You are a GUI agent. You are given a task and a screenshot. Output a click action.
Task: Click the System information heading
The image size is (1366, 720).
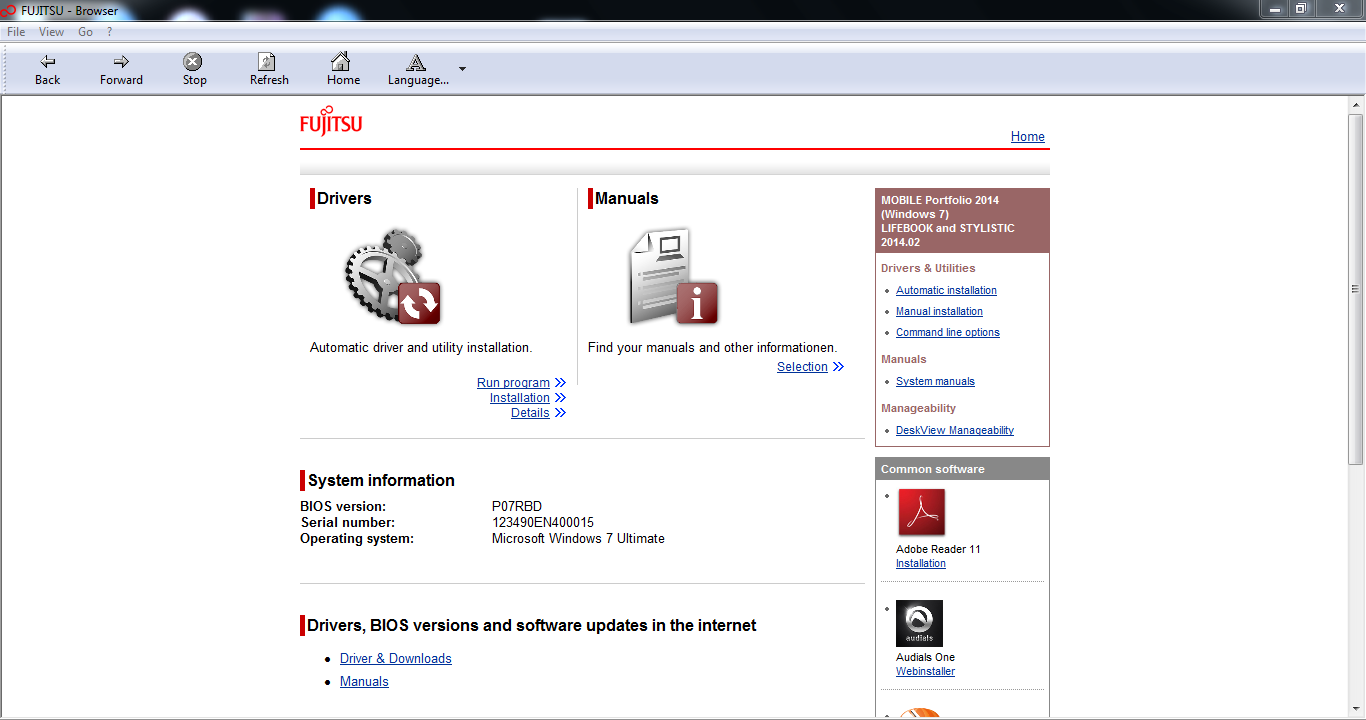pyautogui.click(x=381, y=480)
